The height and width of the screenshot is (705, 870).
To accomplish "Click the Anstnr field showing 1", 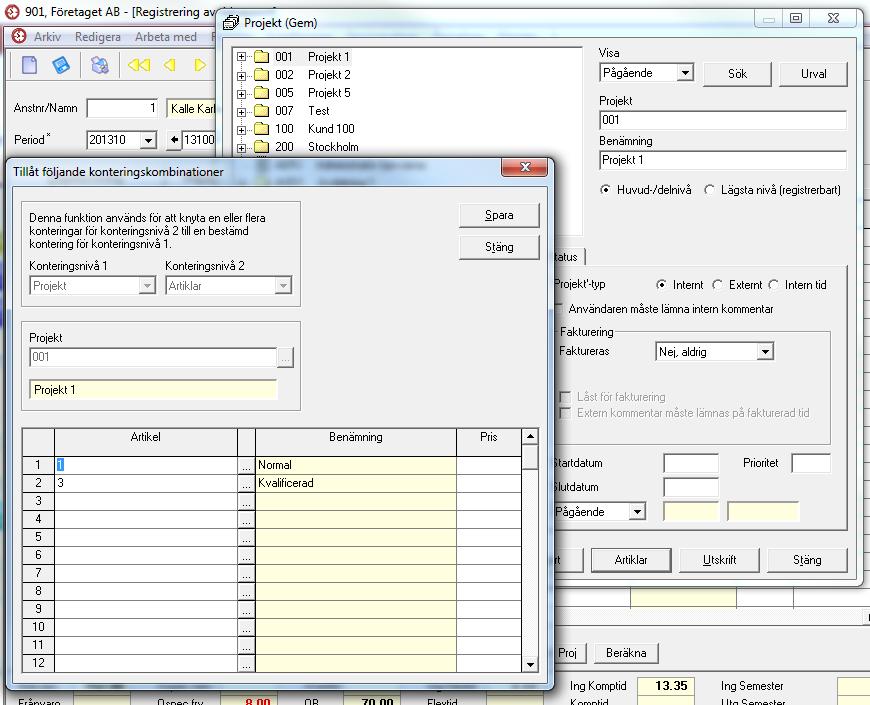I will tap(123, 108).
